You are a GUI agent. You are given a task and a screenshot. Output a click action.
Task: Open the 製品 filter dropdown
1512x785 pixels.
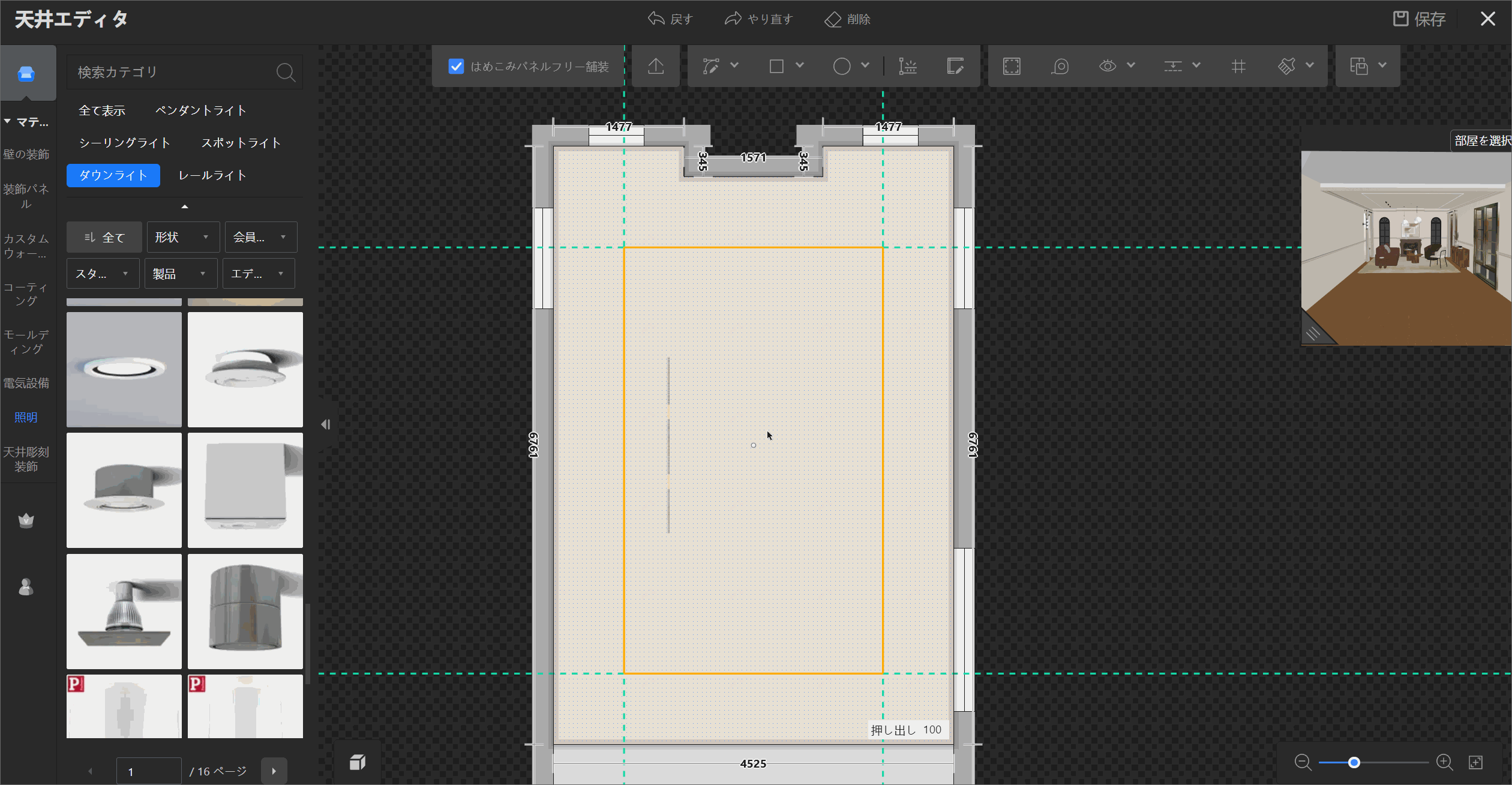(x=181, y=274)
